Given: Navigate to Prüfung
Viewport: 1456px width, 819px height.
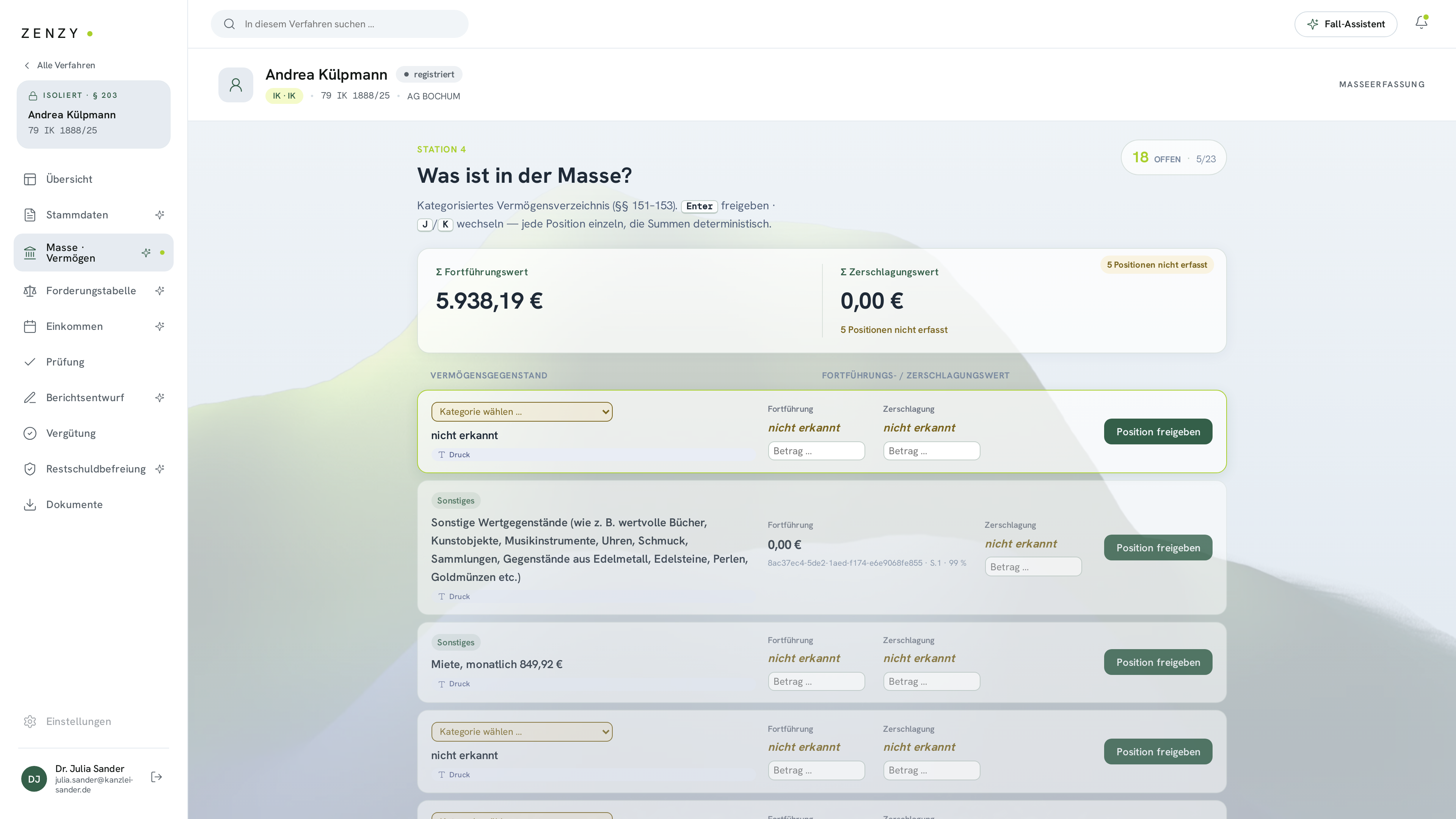Looking at the screenshot, I should pyautogui.click(x=93, y=362).
